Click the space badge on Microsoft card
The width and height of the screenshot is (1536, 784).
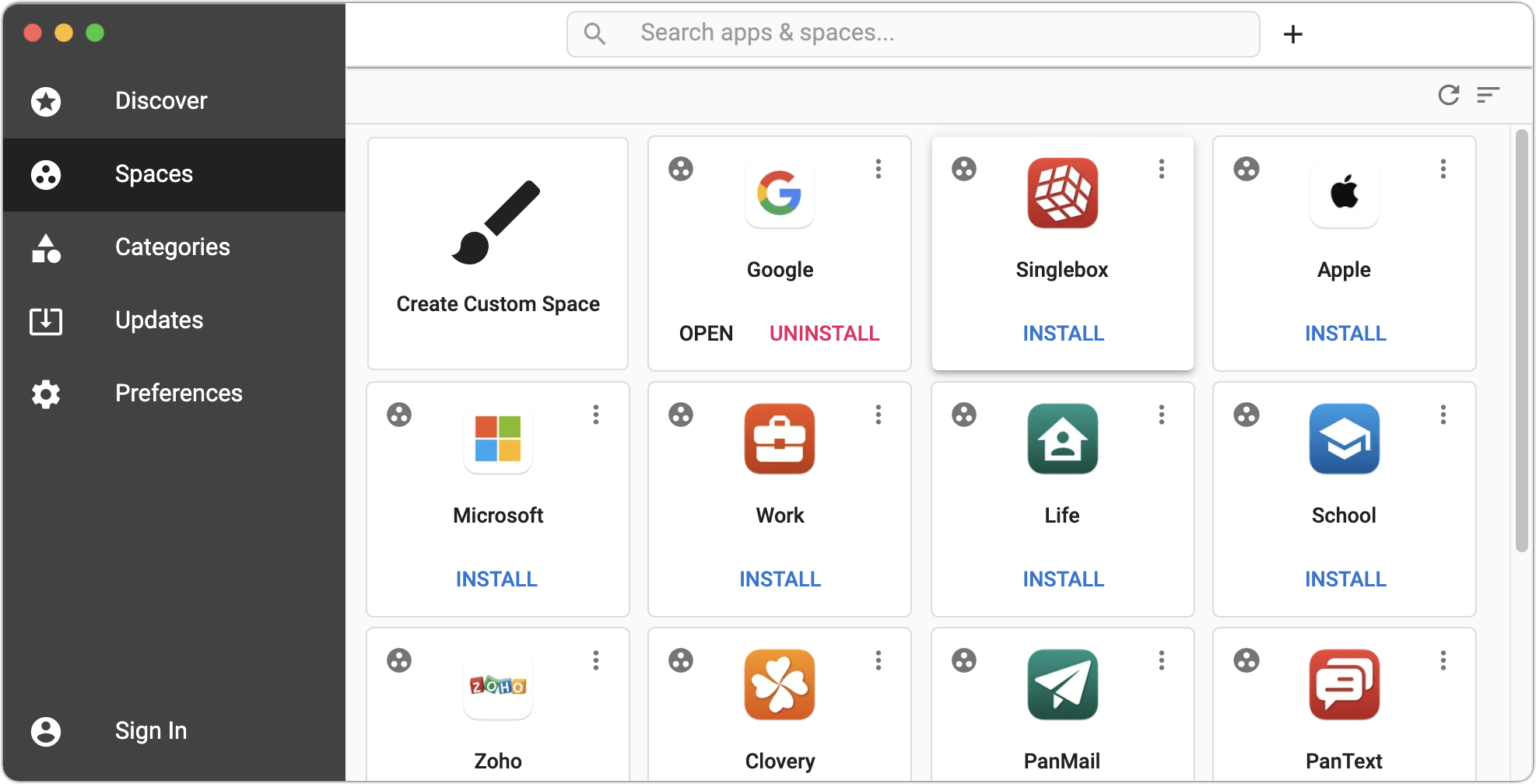pos(399,415)
